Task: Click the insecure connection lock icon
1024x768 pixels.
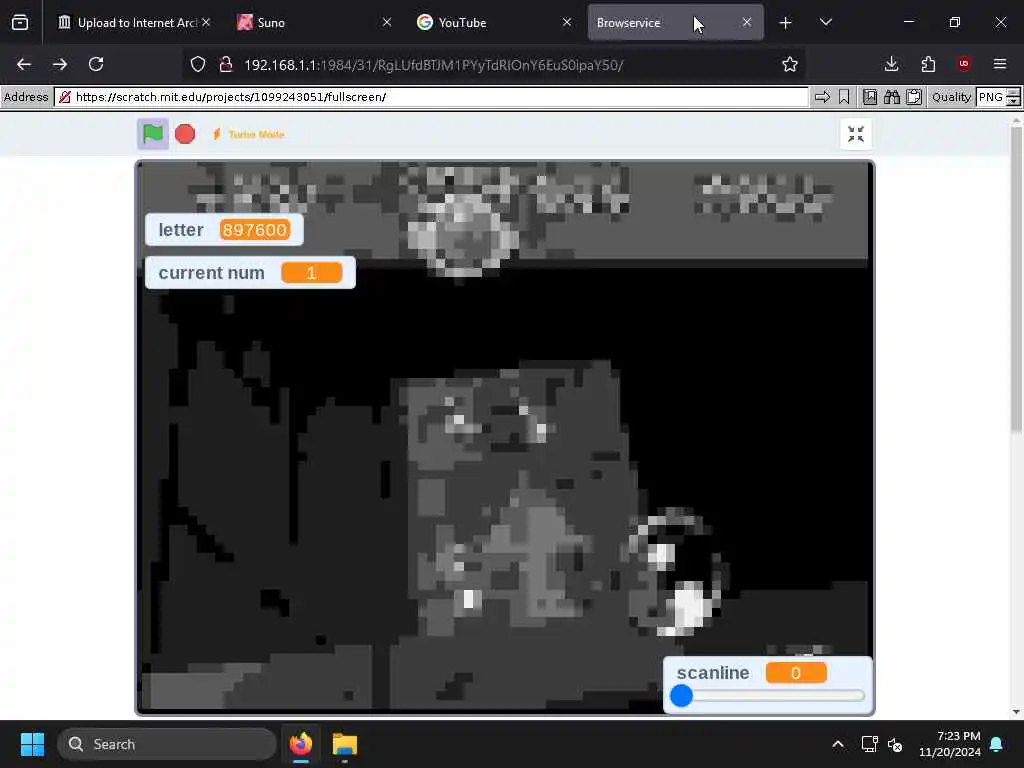Action: pyautogui.click(x=226, y=64)
